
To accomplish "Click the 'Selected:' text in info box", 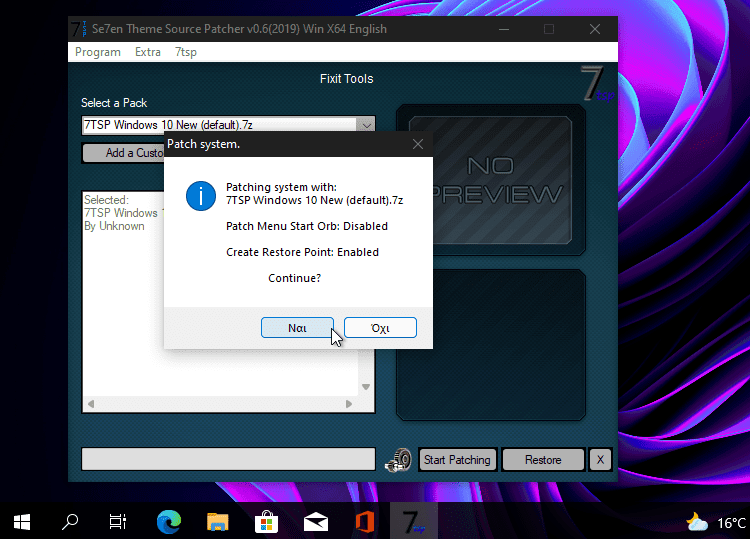I will tap(106, 199).
